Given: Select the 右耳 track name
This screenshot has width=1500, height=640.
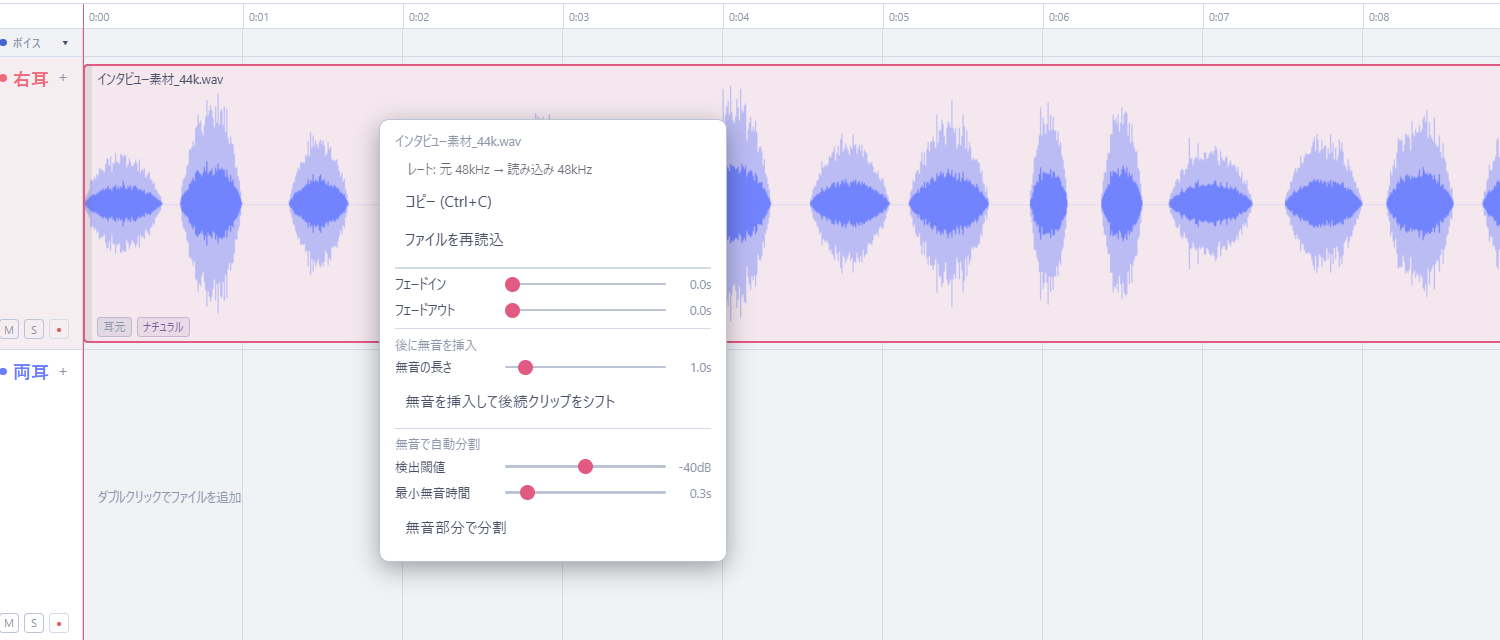Looking at the screenshot, I should click(31, 79).
